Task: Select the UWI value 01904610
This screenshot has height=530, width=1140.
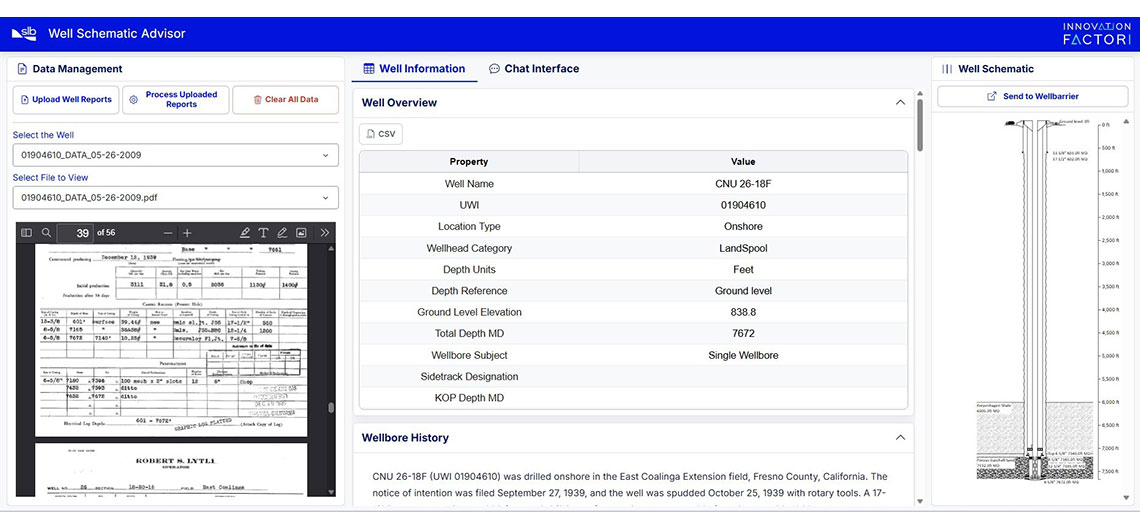Action: click(743, 205)
